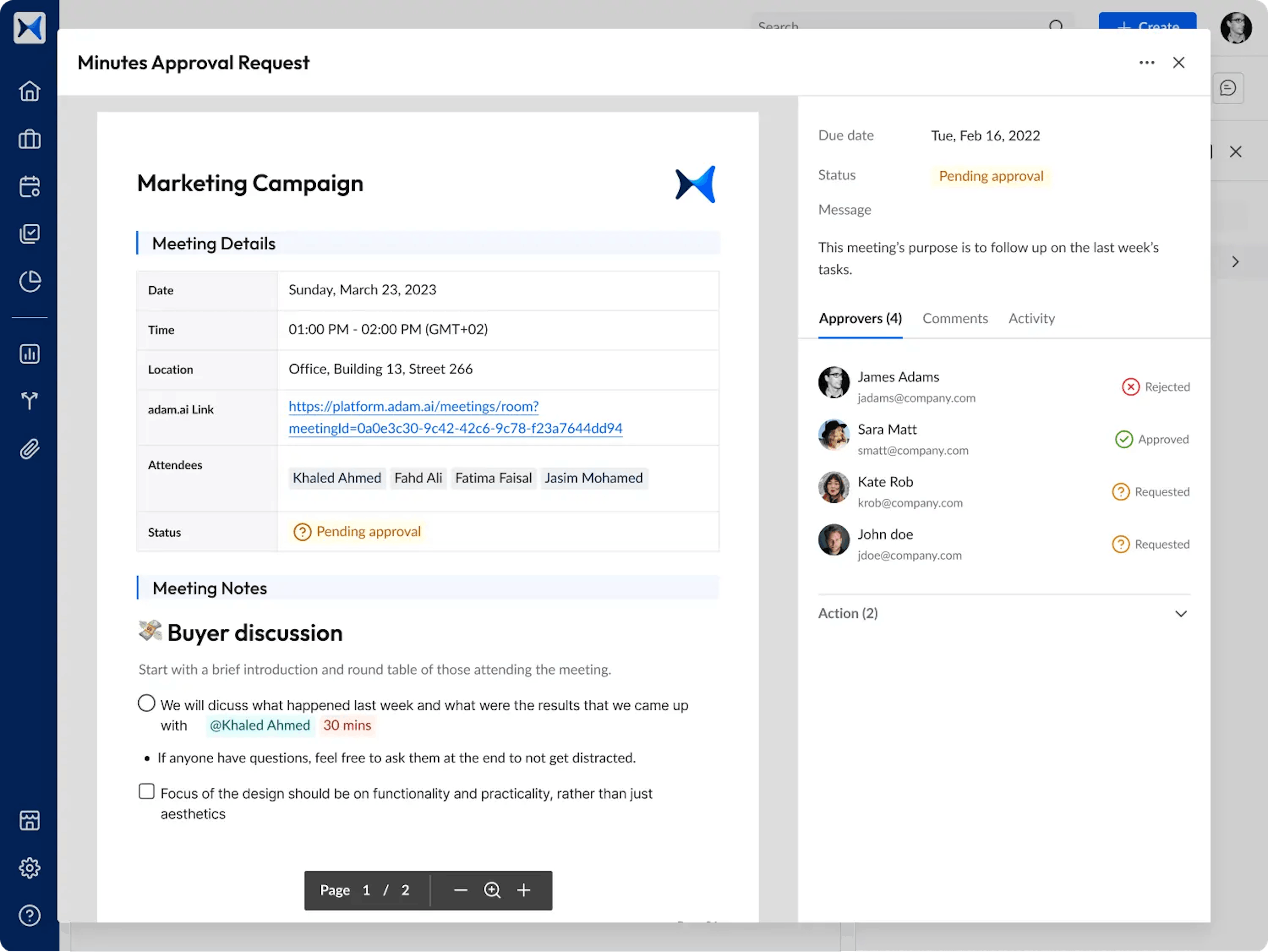Open the tasks checklist sidebar icon
The height and width of the screenshot is (952, 1268).
[29, 234]
